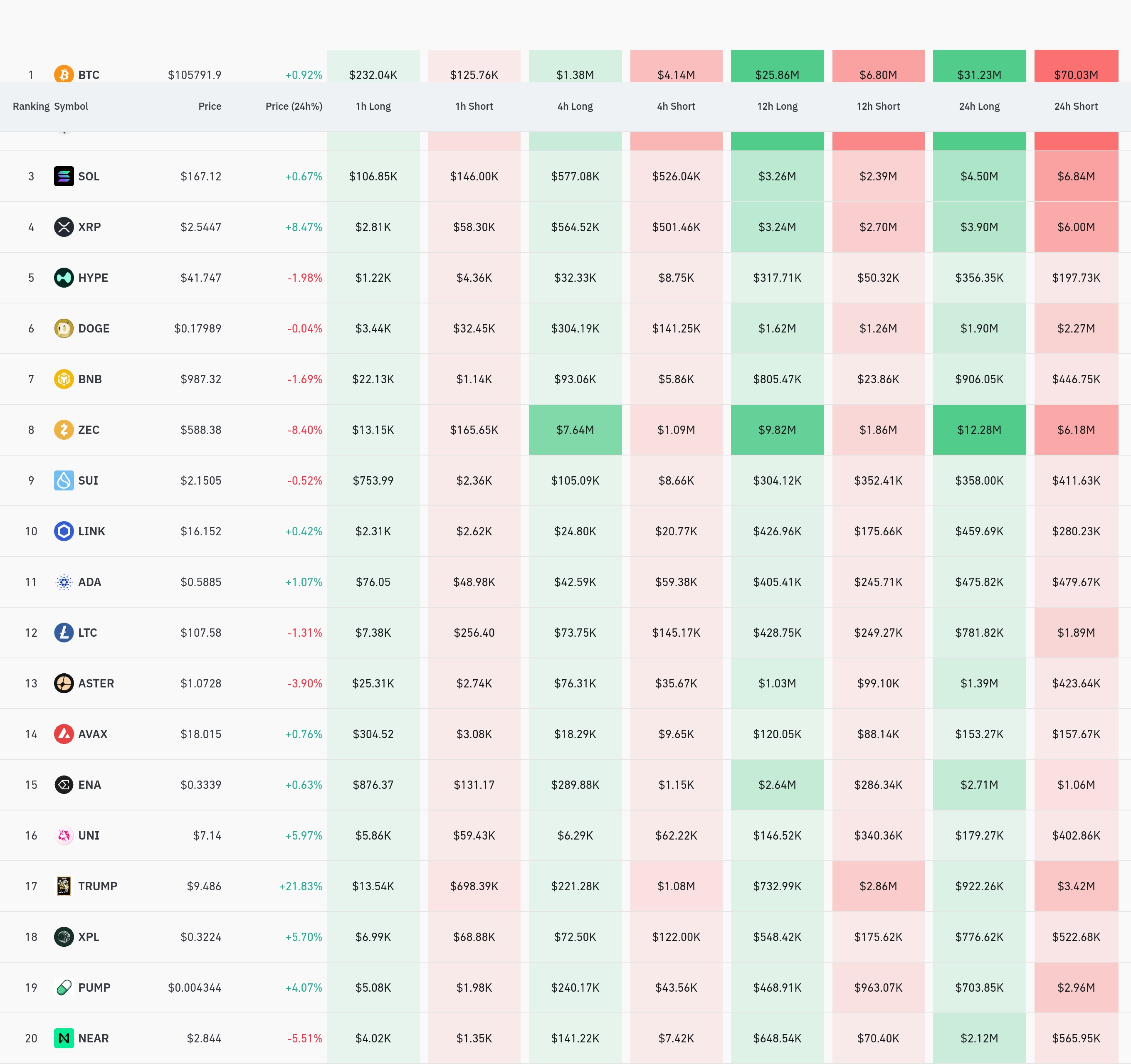This screenshot has height=1064, width=1131.
Task: Sort by the 24h Short column header
Action: [x=1075, y=106]
